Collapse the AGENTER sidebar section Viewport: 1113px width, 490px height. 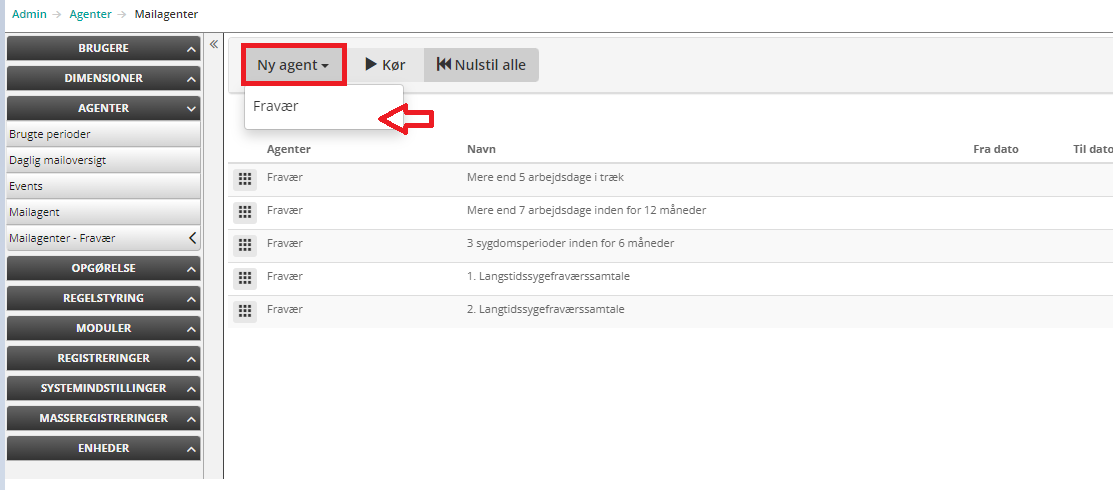click(103, 108)
